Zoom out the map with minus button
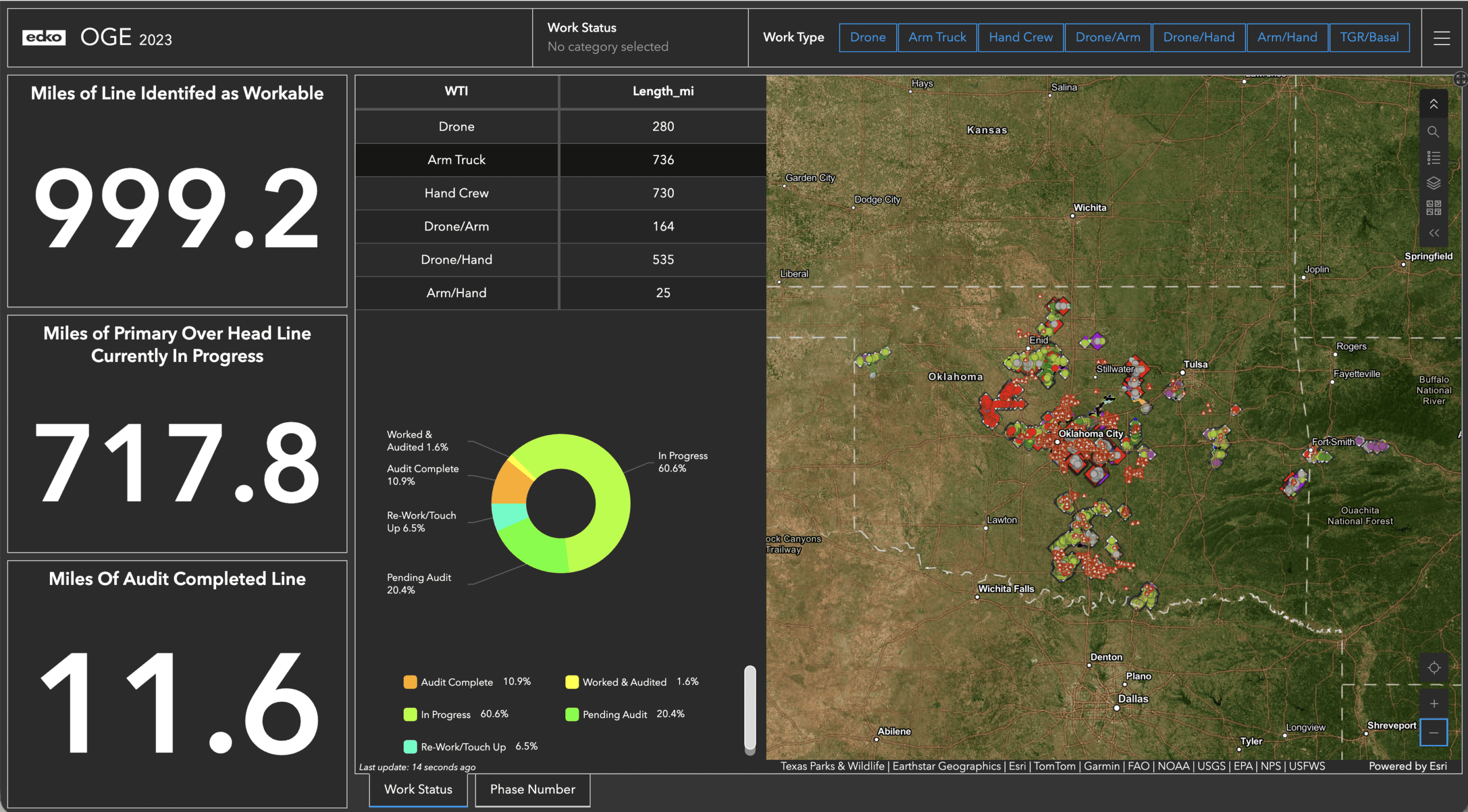This screenshot has height=812, width=1468. [x=1434, y=732]
